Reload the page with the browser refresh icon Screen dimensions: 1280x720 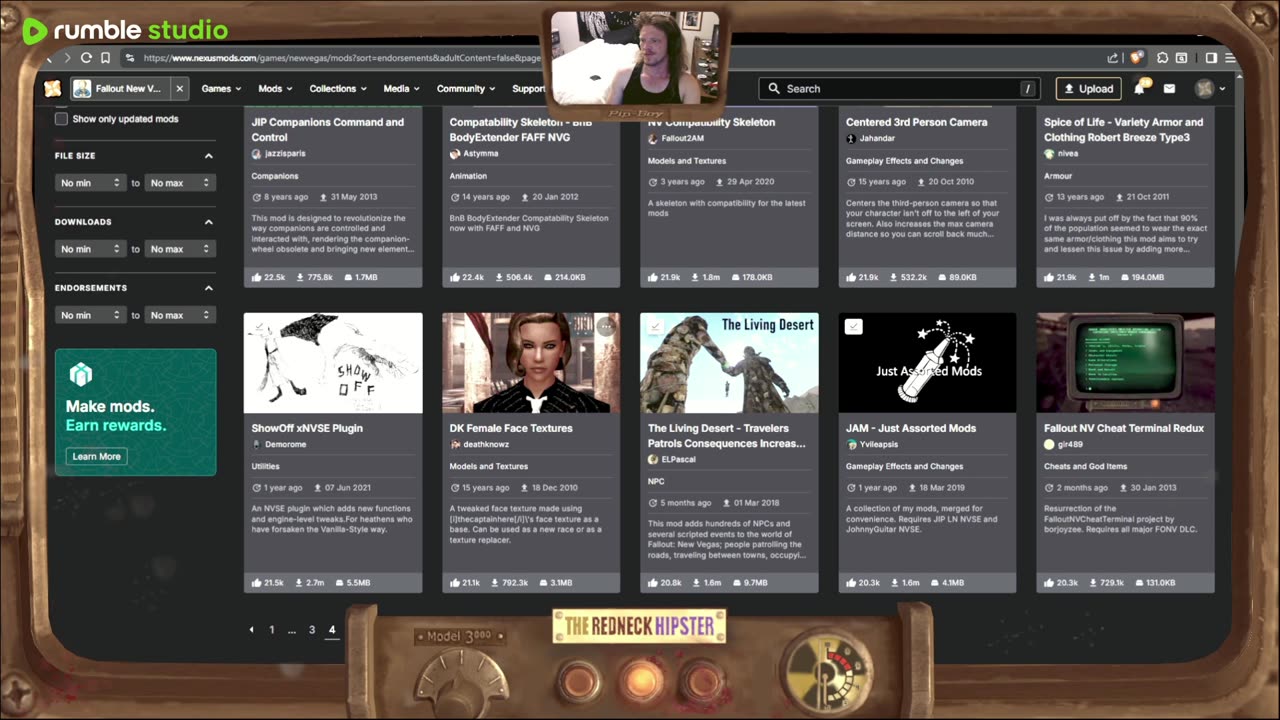point(86,58)
